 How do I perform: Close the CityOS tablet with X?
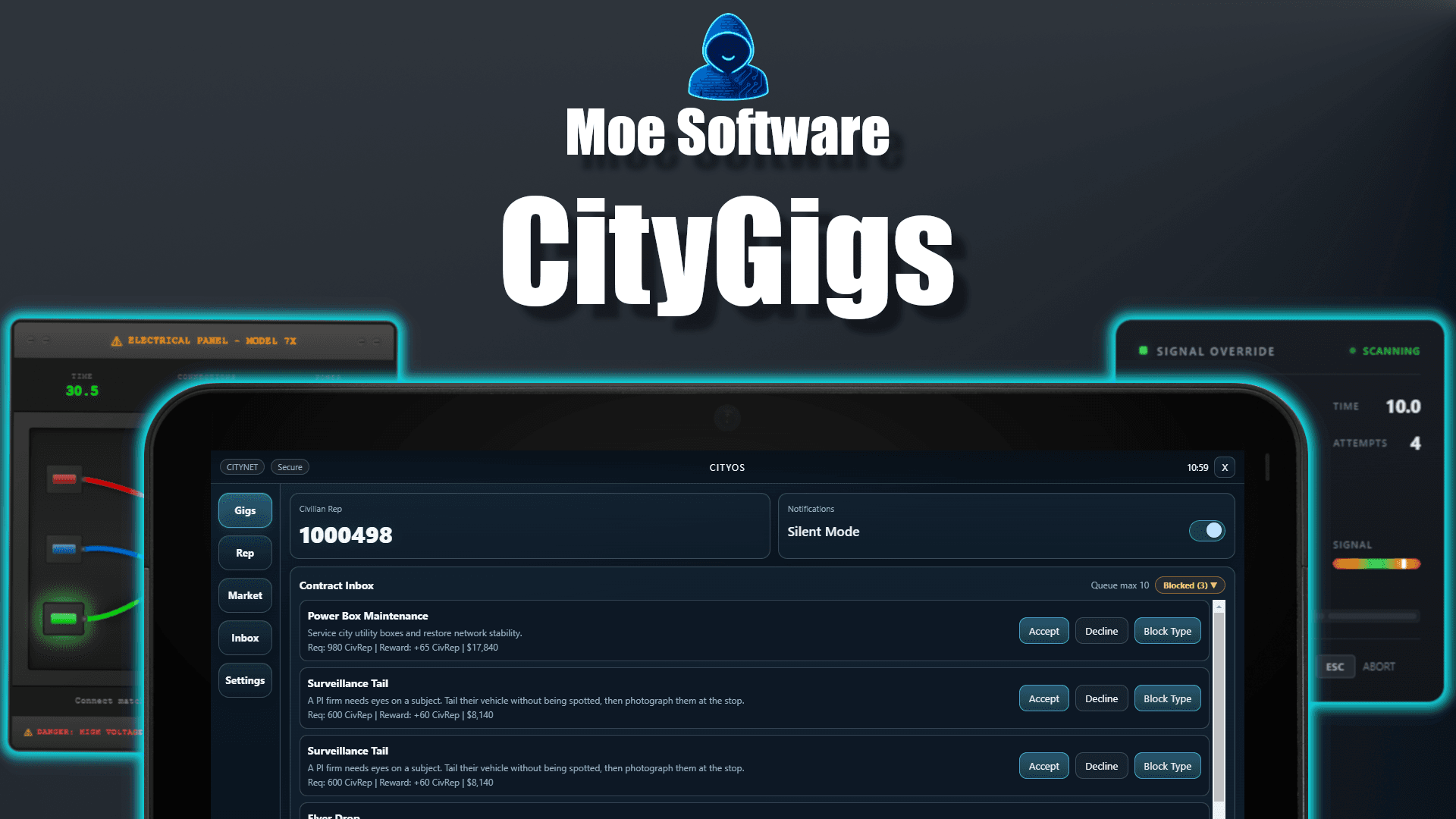[x=1224, y=467]
